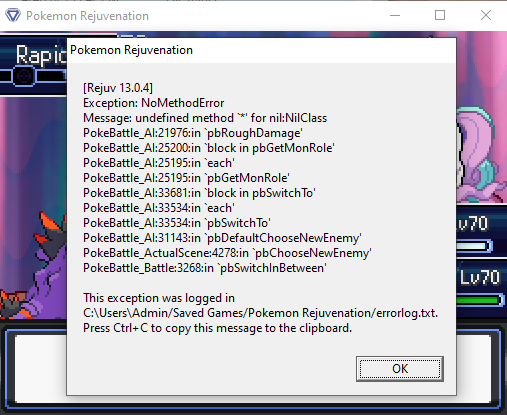
Task: Click the light blue HP bar beside upper Lv70
Action: pos(474,246)
